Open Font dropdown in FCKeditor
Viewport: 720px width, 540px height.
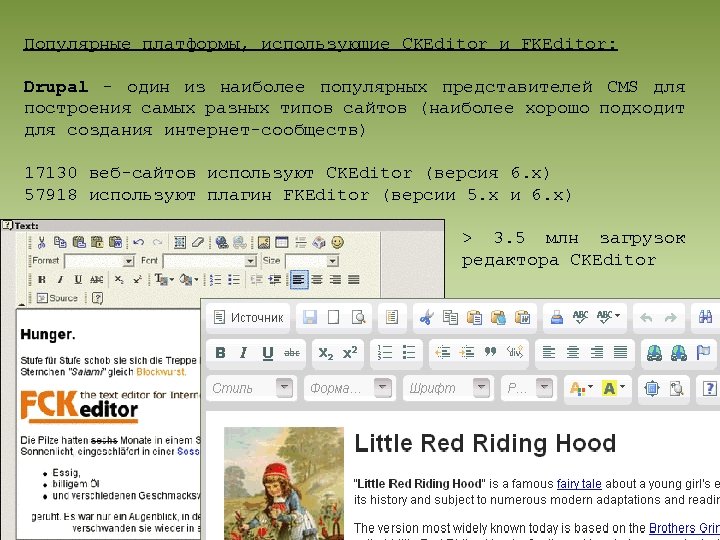point(209,261)
